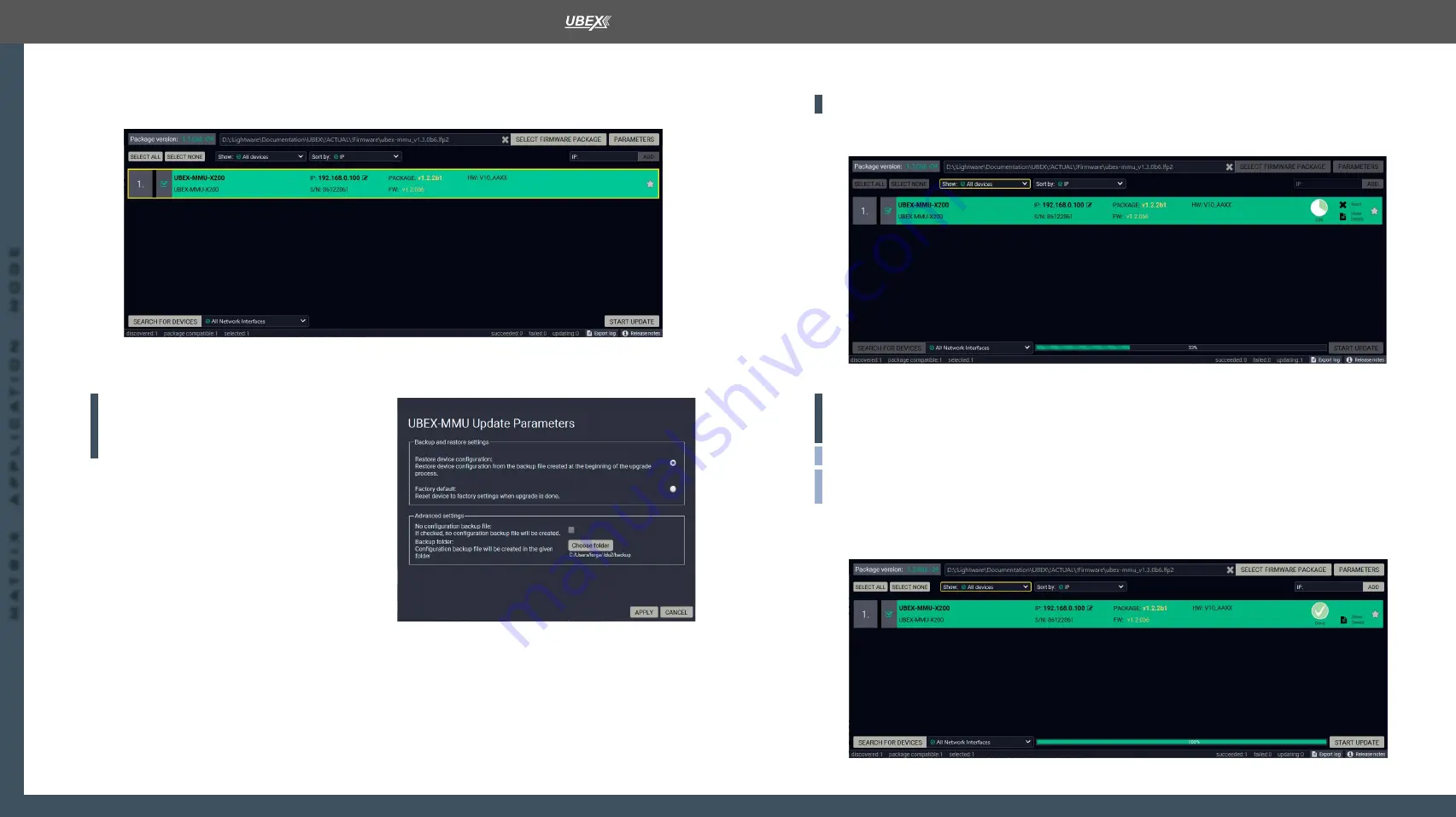Click Done checkmark icon in 100% updater row
The height and width of the screenshot is (817, 1456).
tap(1320, 610)
